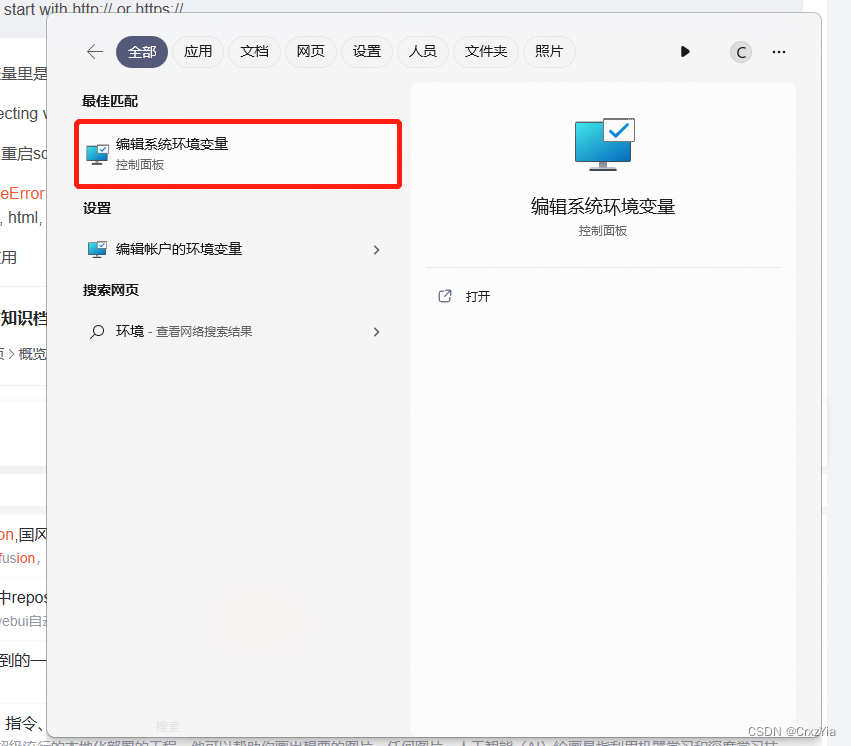
Task: Select the 设置 filter in search tabs
Action: point(366,52)
